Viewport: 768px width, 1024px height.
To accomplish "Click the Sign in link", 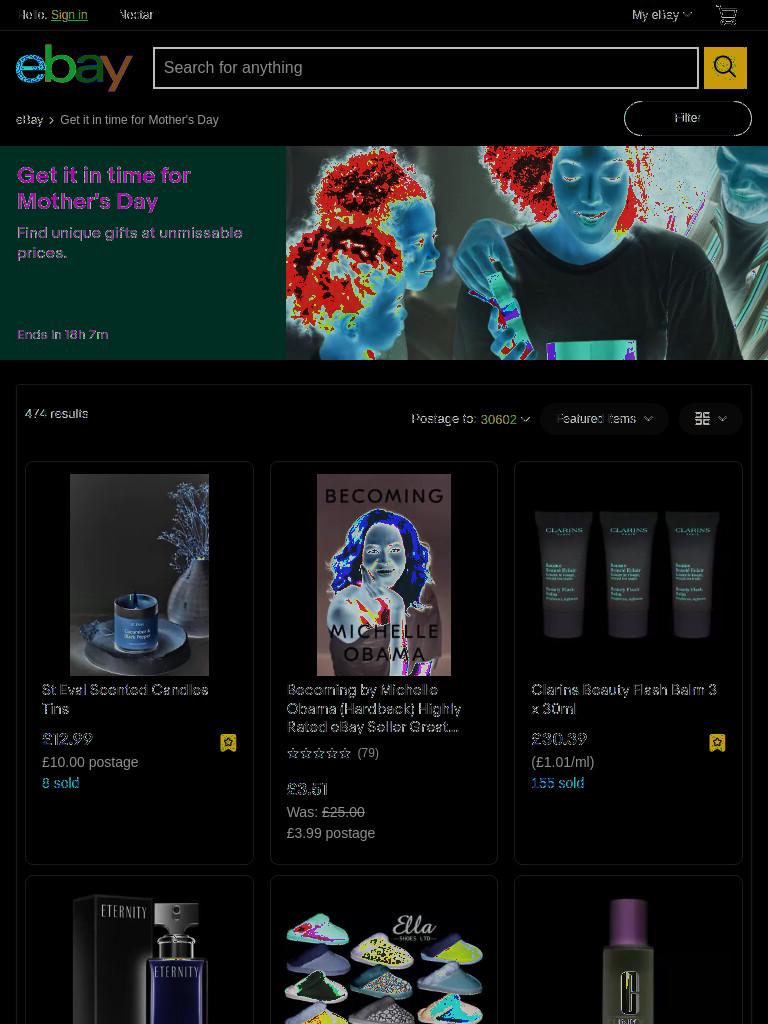I will pos(69,15).
